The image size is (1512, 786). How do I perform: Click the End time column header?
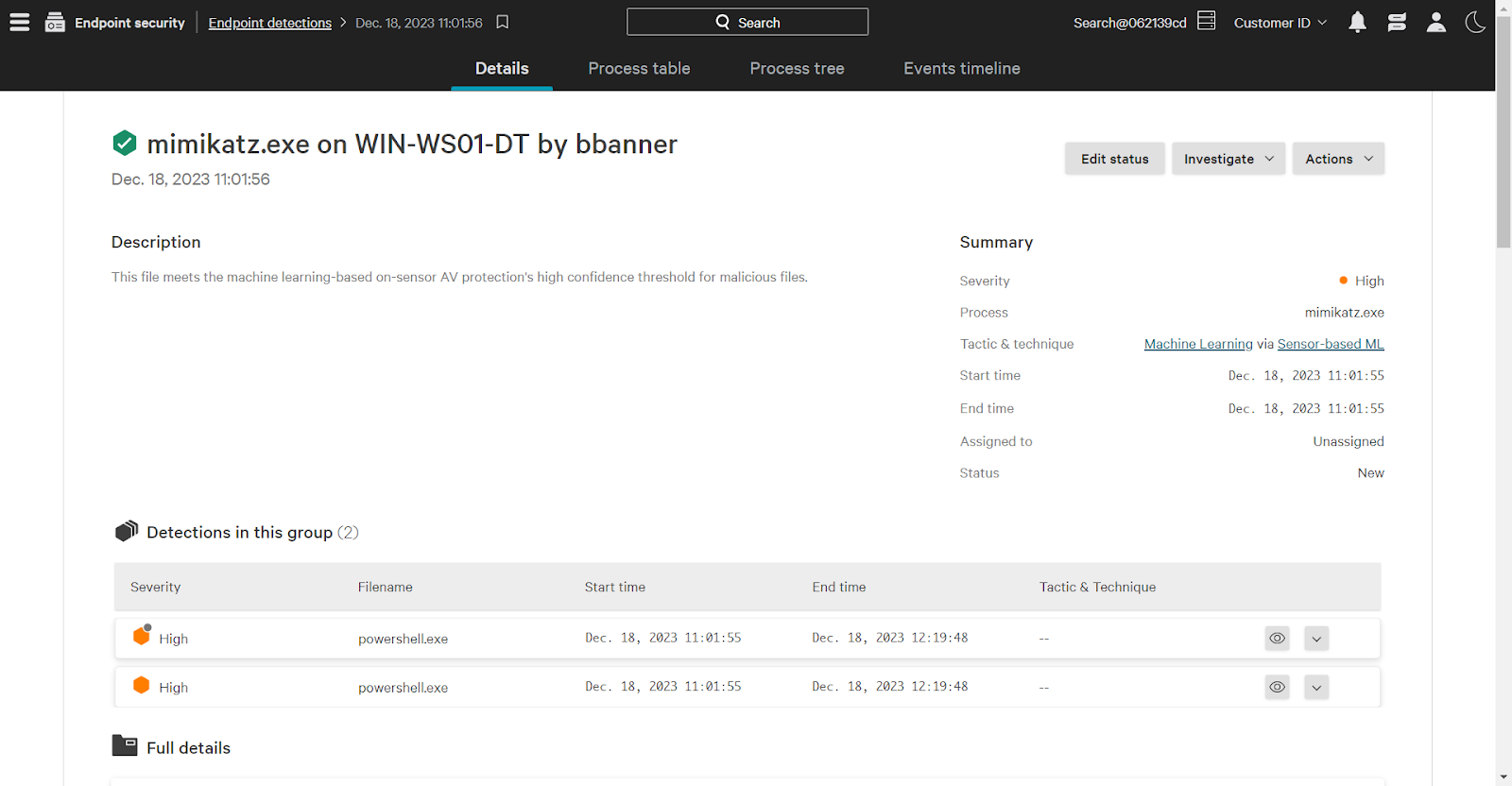(838, 587)
